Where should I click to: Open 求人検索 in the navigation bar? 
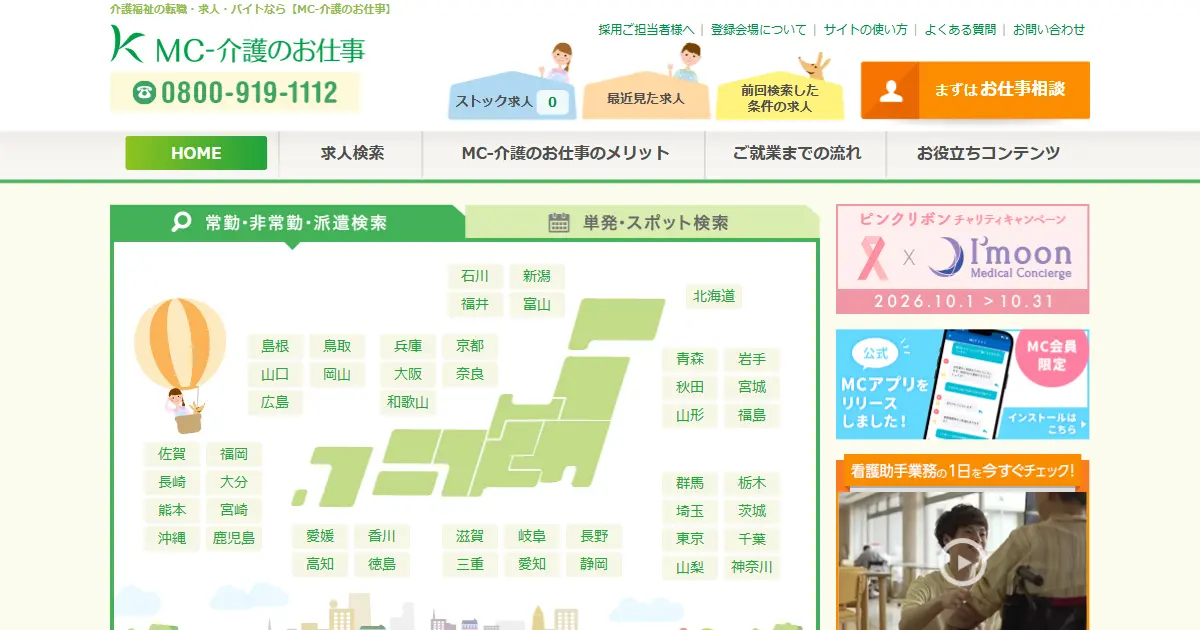pos(352,153)
